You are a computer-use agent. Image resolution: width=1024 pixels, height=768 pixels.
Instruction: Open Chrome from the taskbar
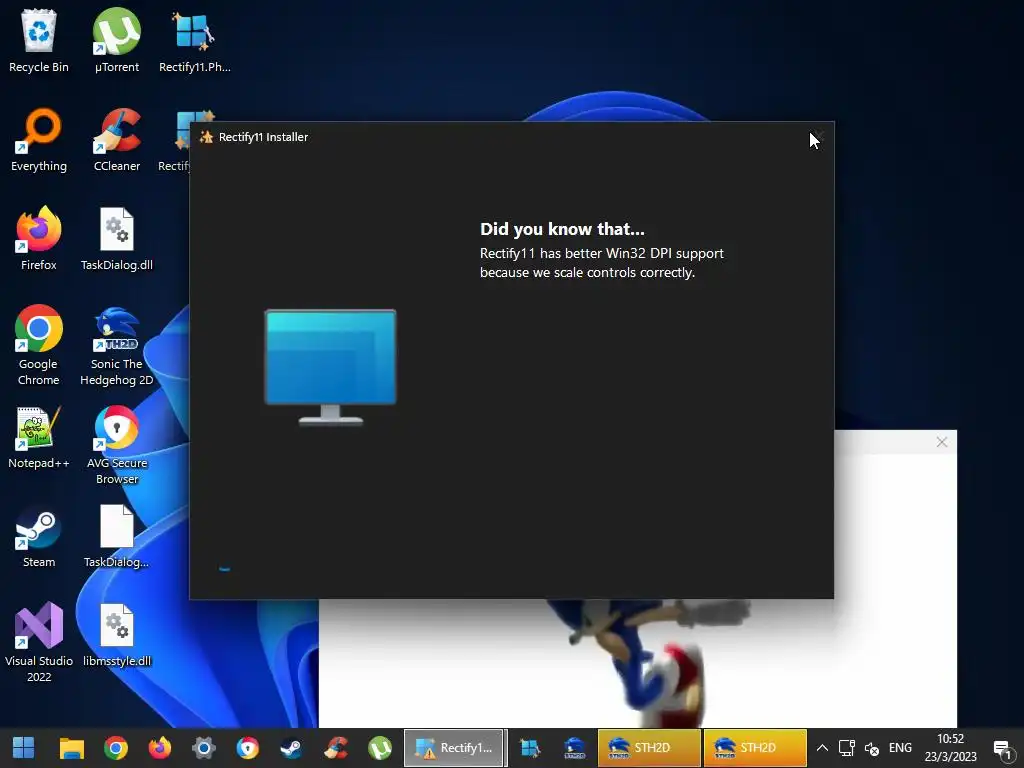pos(116,748)
